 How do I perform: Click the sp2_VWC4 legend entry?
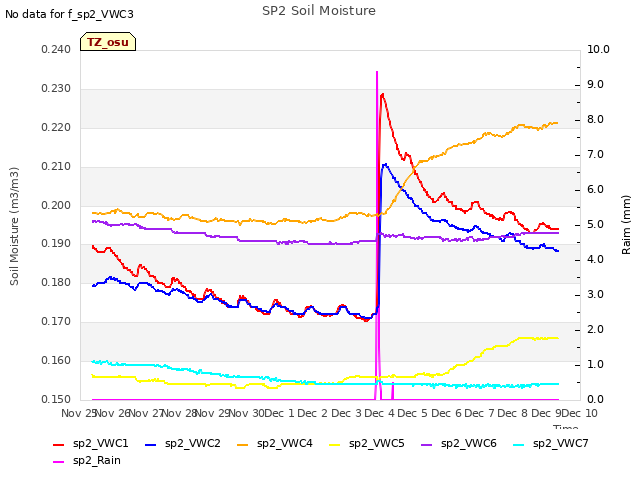pos(275,444)
